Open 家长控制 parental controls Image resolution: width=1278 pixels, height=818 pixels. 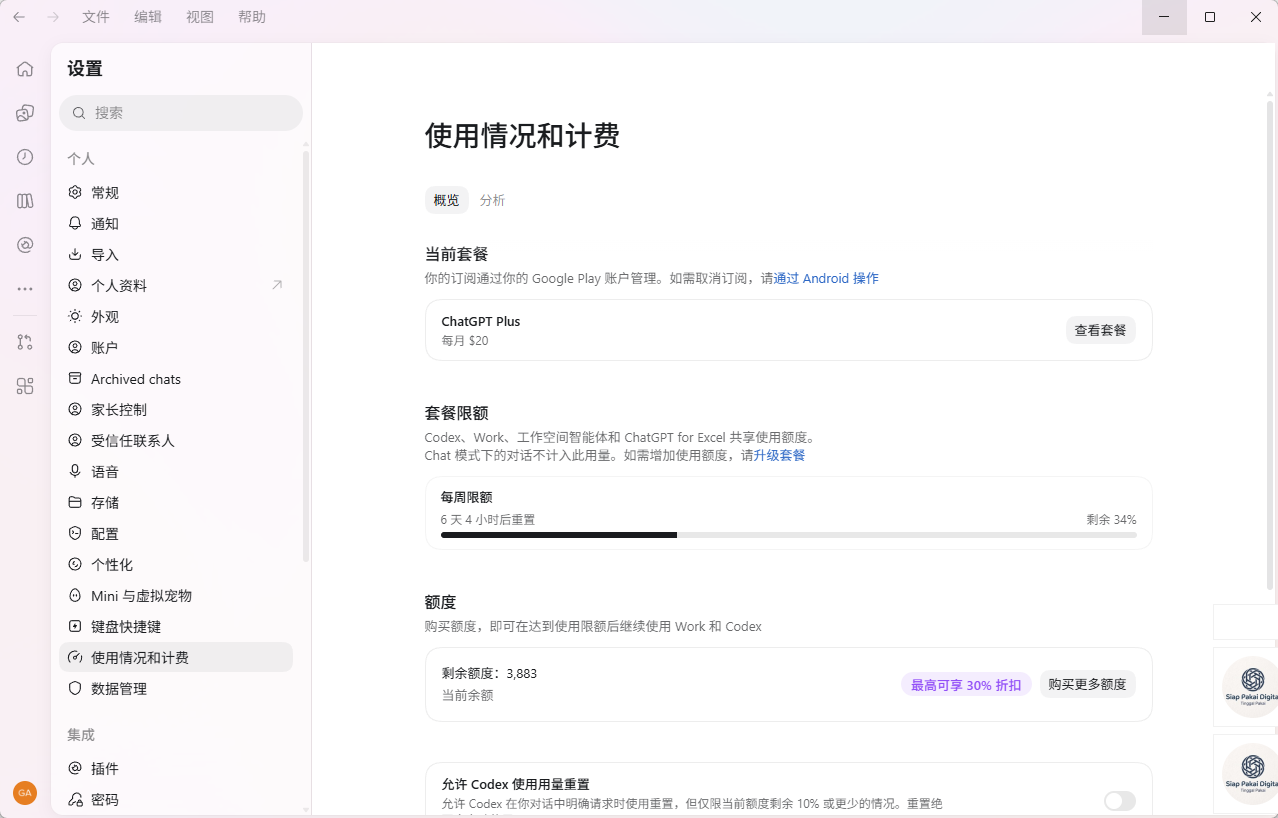point(176,409)
